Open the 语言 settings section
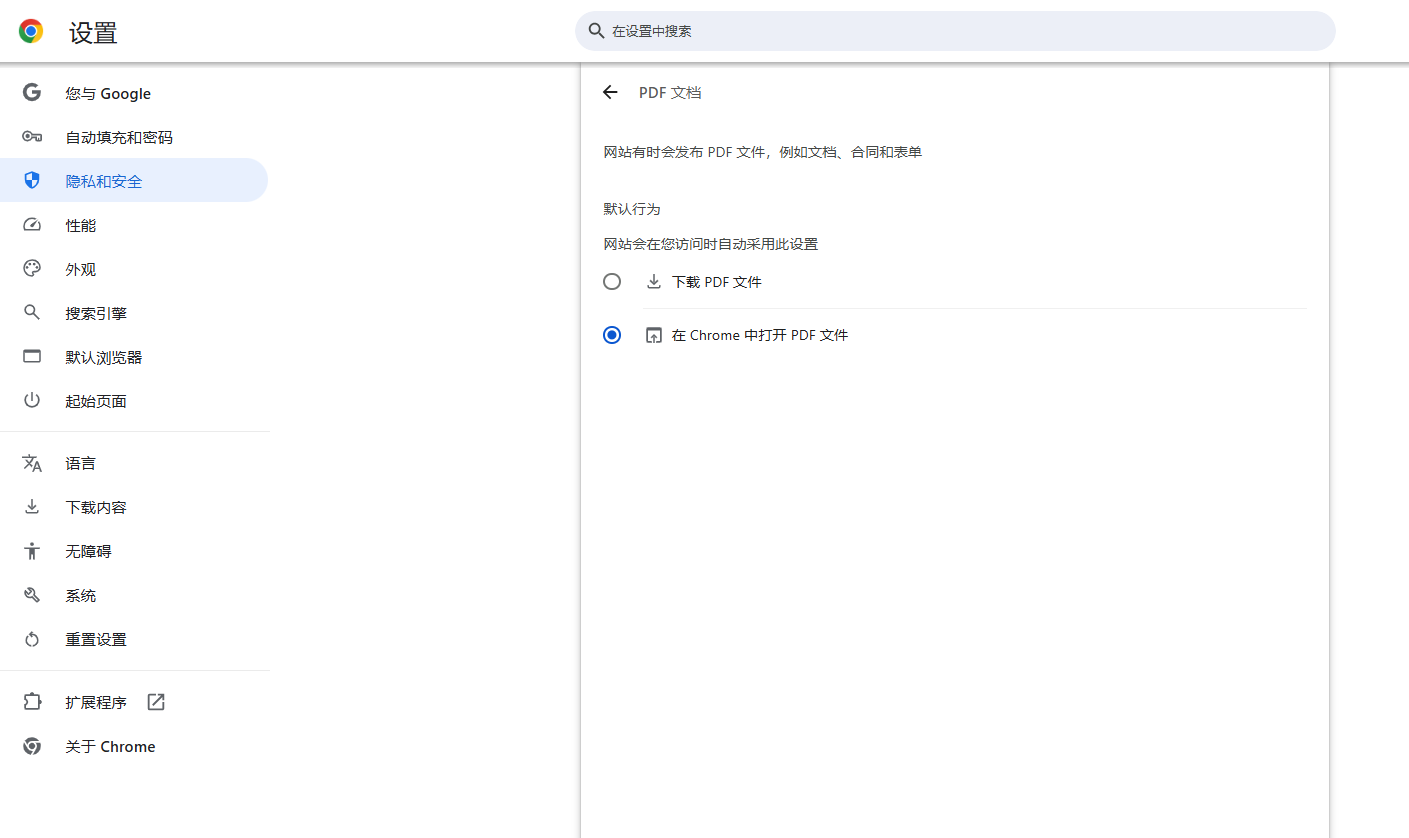This screenshot has height=838, width=1409. pos(134,463)
